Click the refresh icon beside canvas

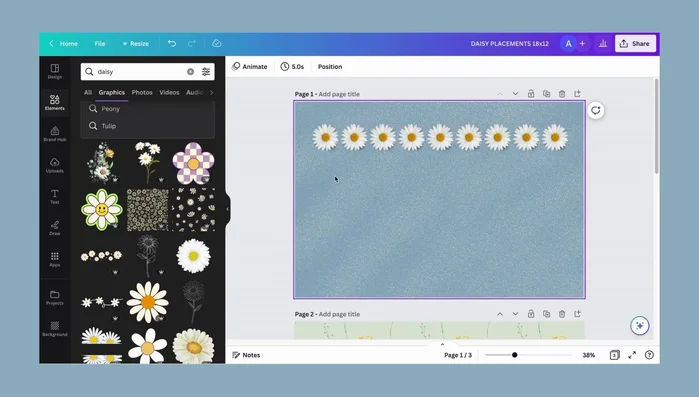pos(596,110)
